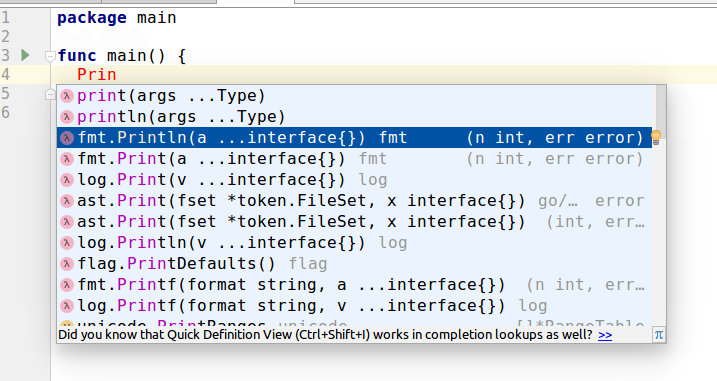Click the lambda icon next to log.Printf
The image size is (717, 381).
tap(67, 306)
